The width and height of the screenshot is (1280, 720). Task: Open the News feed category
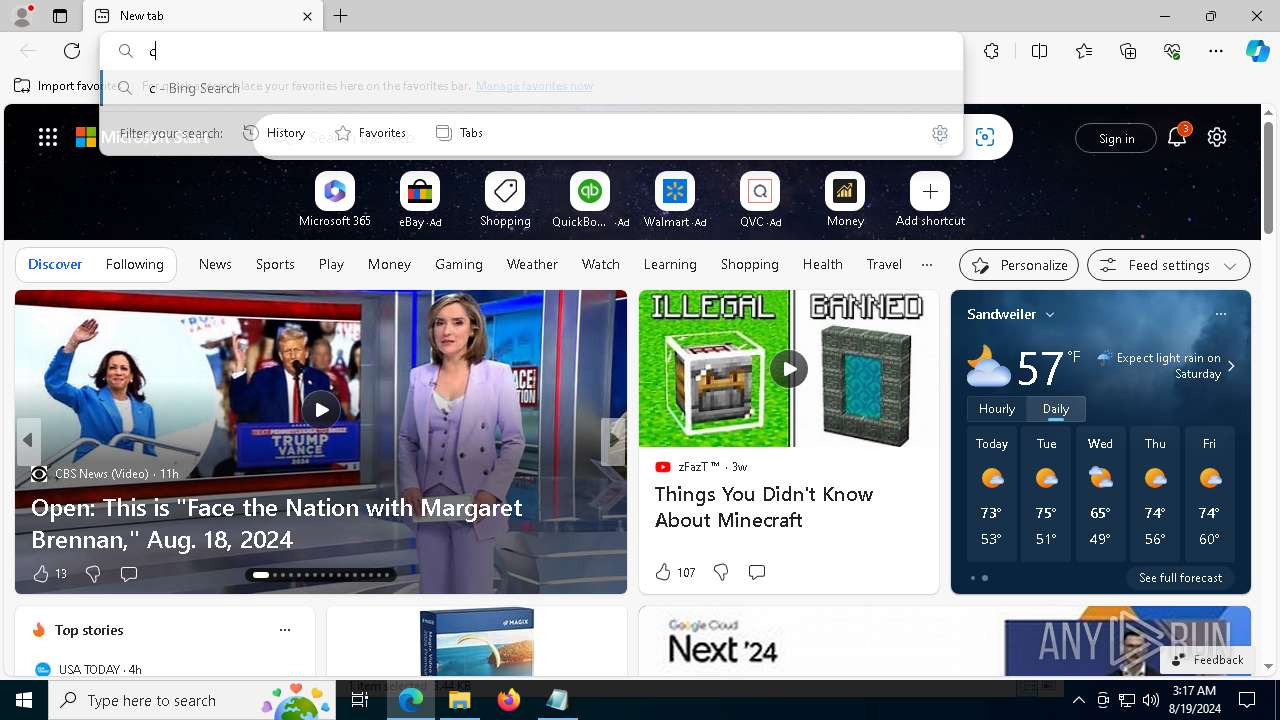215,265
